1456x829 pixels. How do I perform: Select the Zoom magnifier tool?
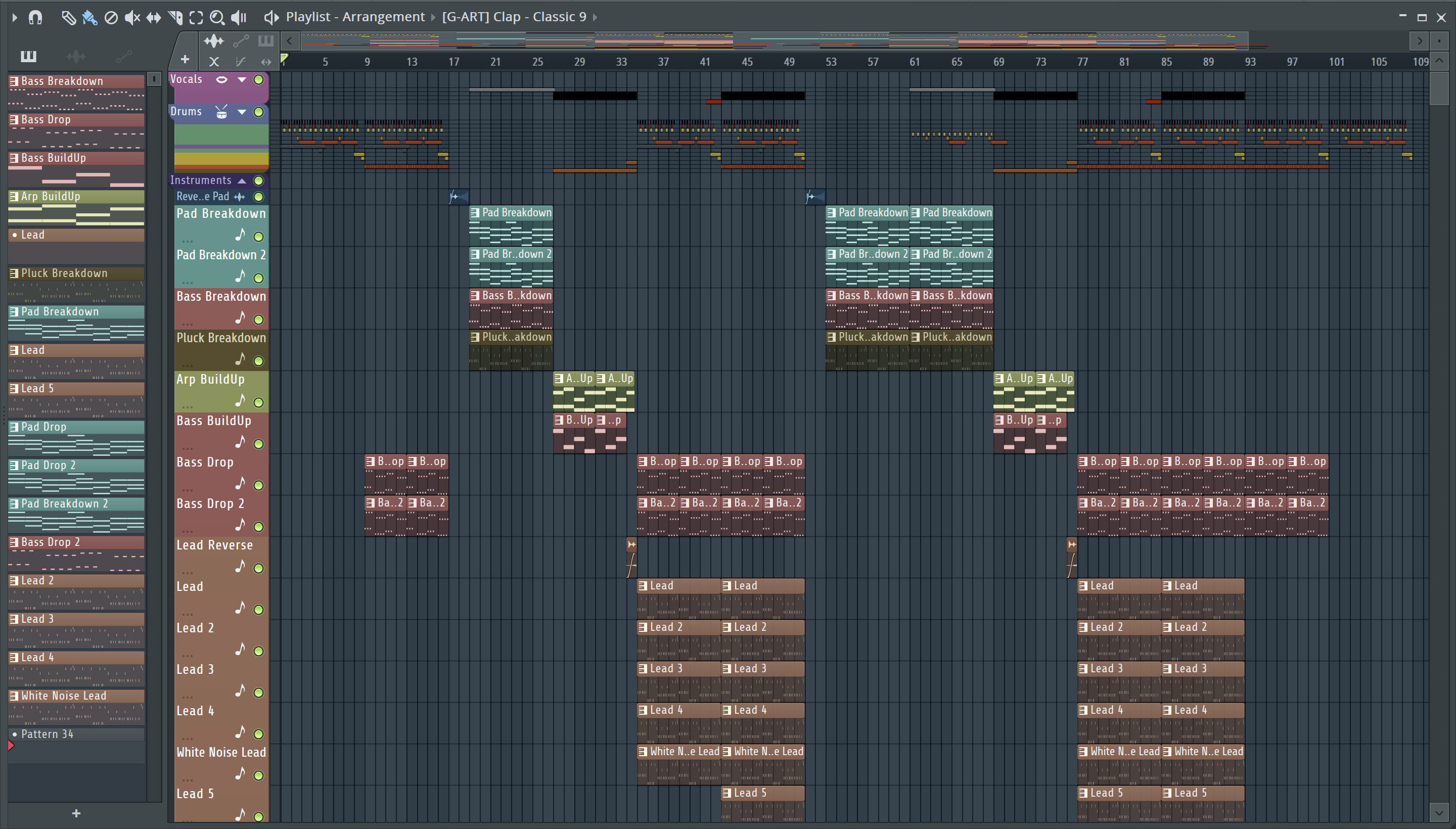(x=217, y=17)
